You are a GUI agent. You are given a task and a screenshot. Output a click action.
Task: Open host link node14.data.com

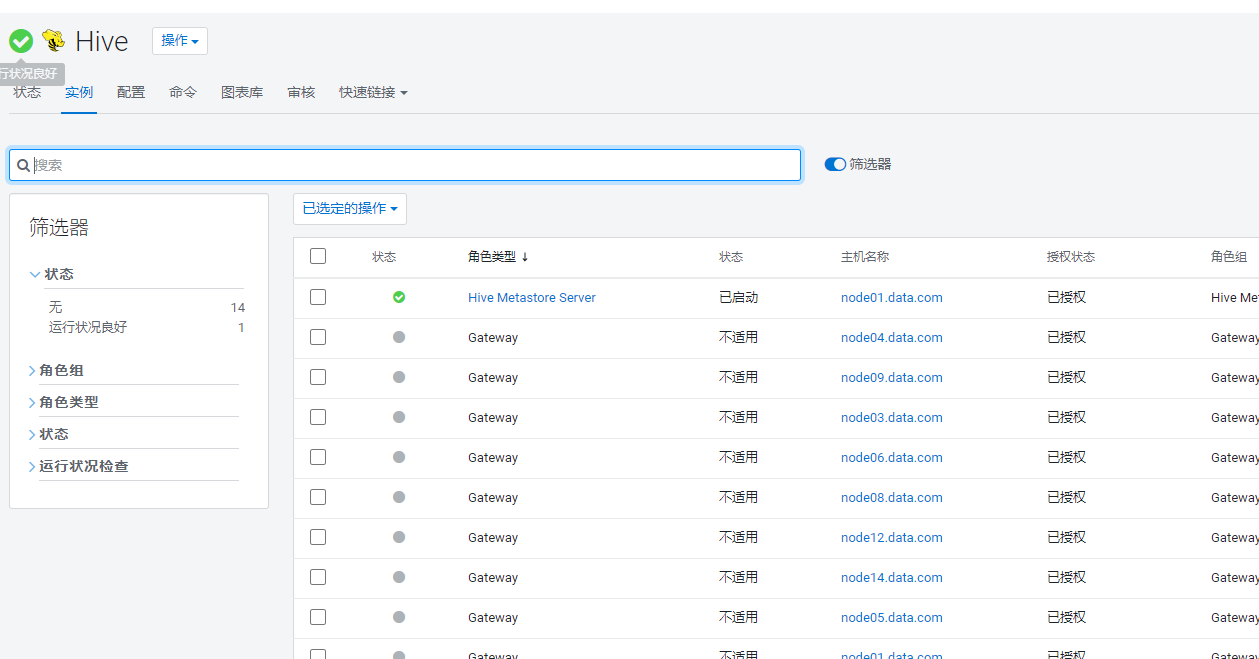coord(892,577)
